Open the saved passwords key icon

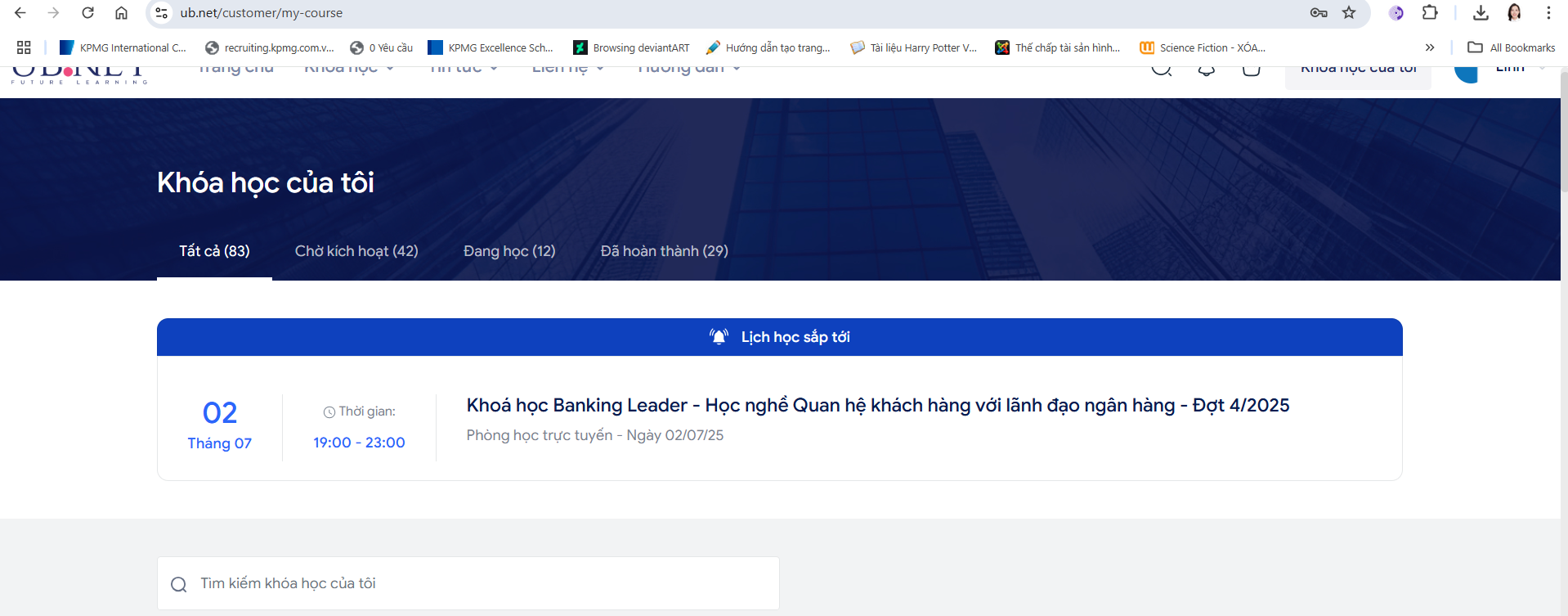1318,13
